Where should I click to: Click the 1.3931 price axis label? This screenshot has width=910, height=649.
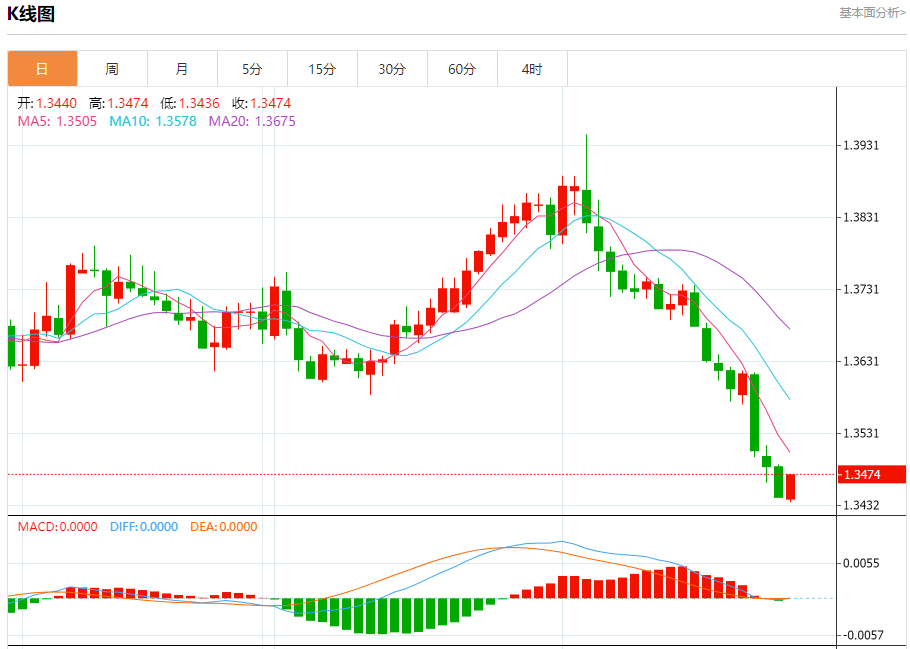pos(861,145)
